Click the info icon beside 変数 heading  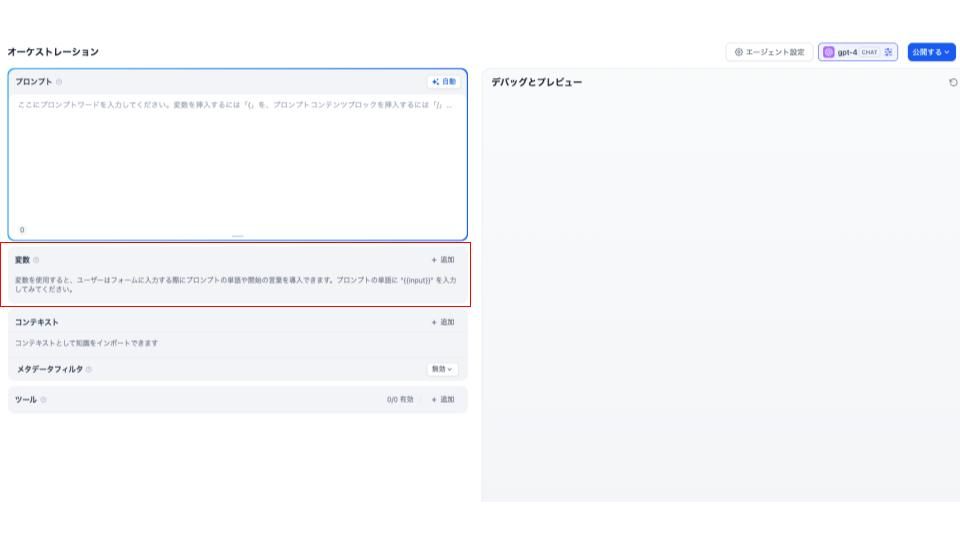(x=37, y=260)
